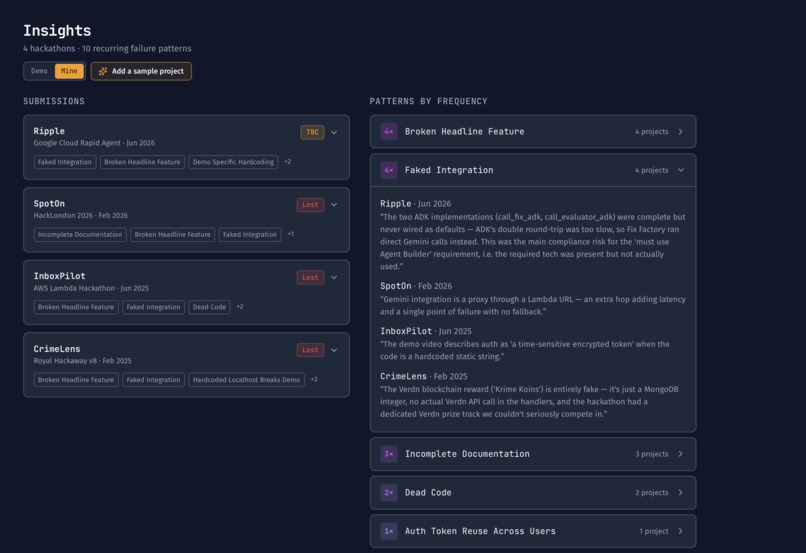Click the 1× badge on Auth Token Reuse

click(x=389, y=531)
